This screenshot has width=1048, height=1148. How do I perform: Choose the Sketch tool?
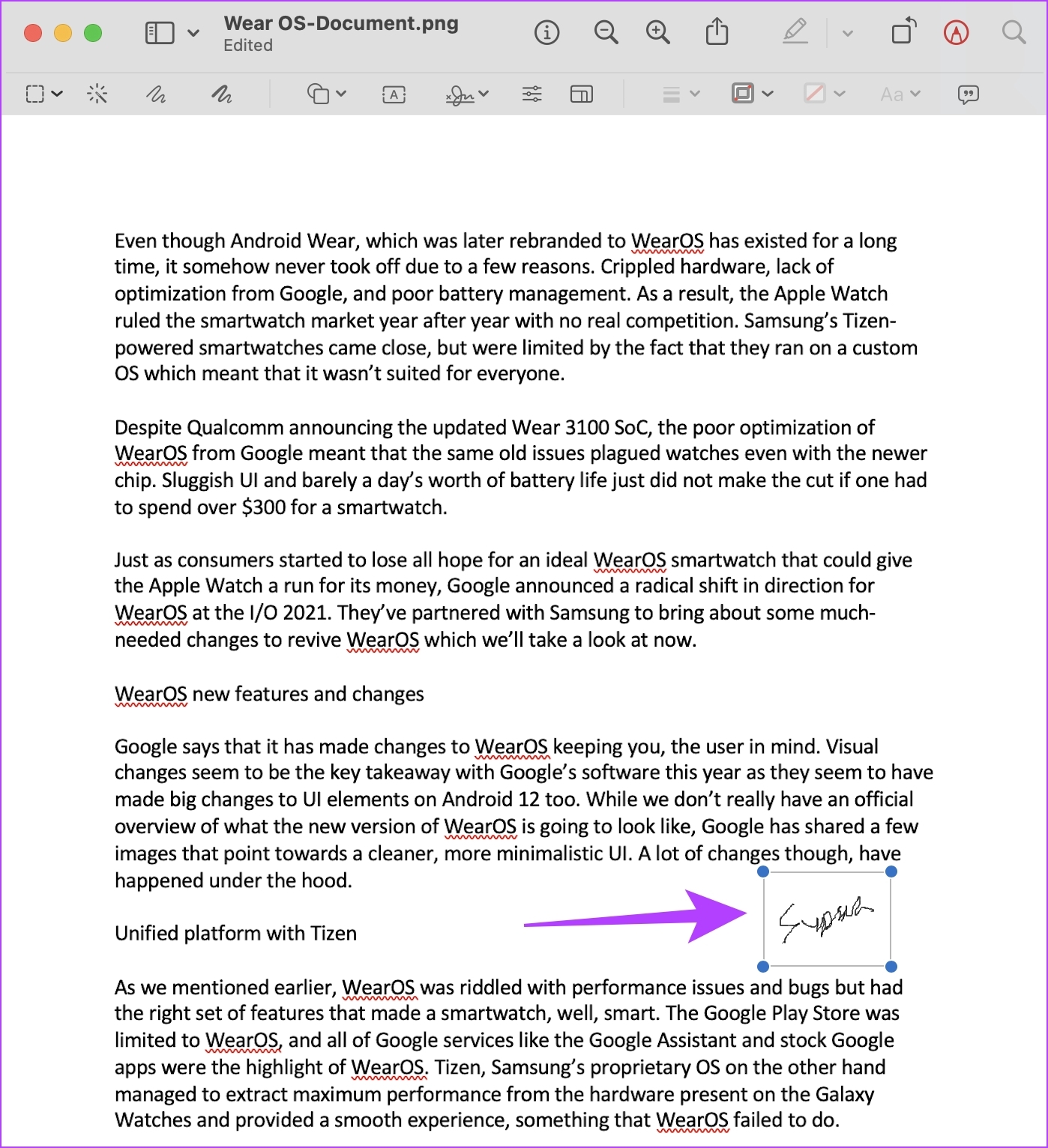[156, 94]
